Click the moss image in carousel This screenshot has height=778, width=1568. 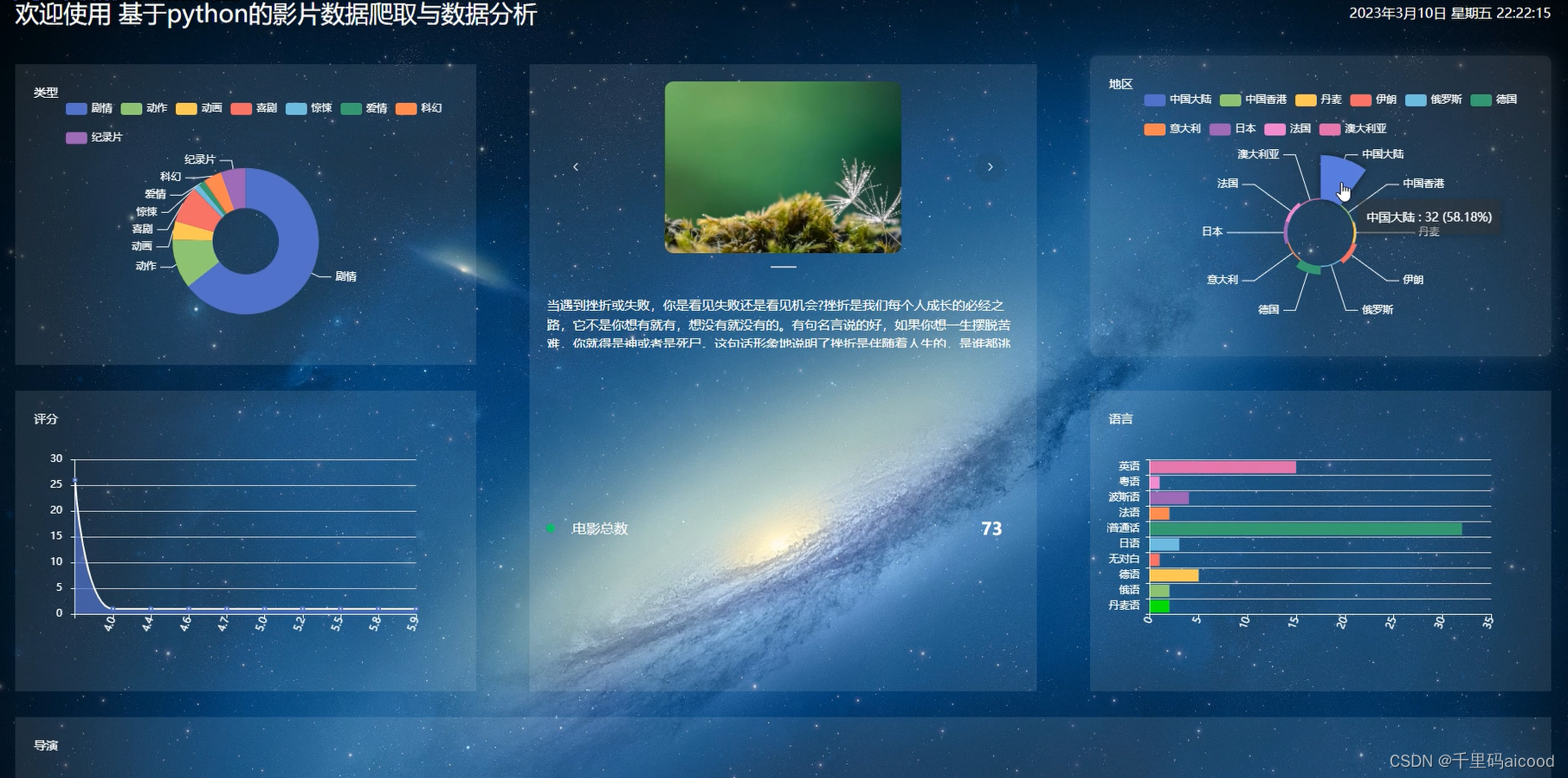[783, 167]
